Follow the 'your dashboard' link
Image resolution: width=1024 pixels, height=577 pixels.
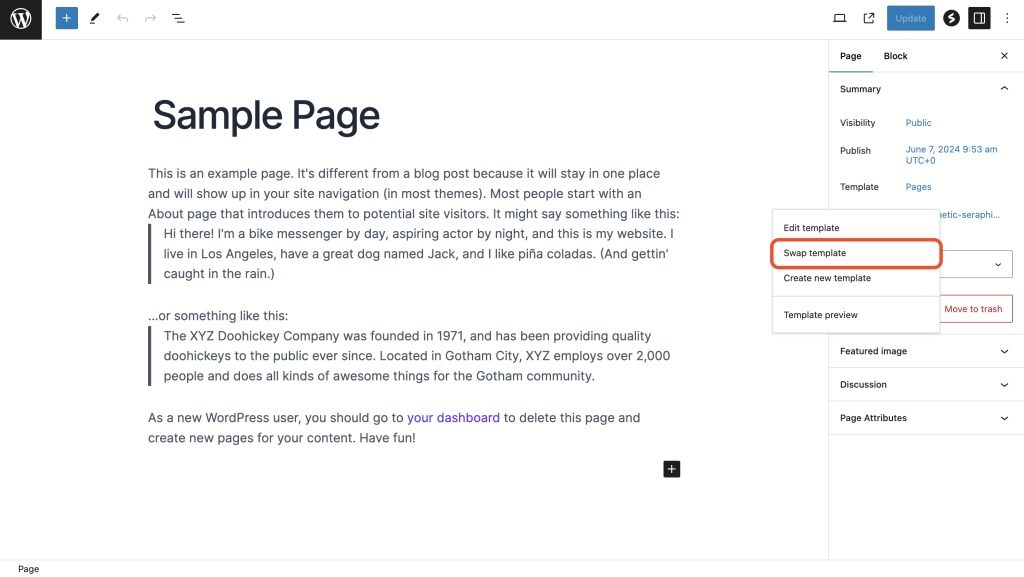tap(453, 418)
